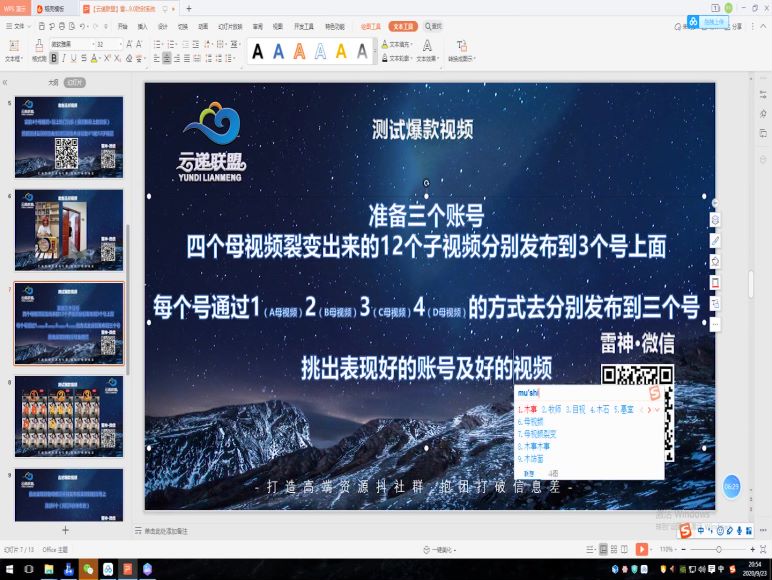Click the justify alignment icon
This screenshot has height=580, width=772.
click(187, 58)
